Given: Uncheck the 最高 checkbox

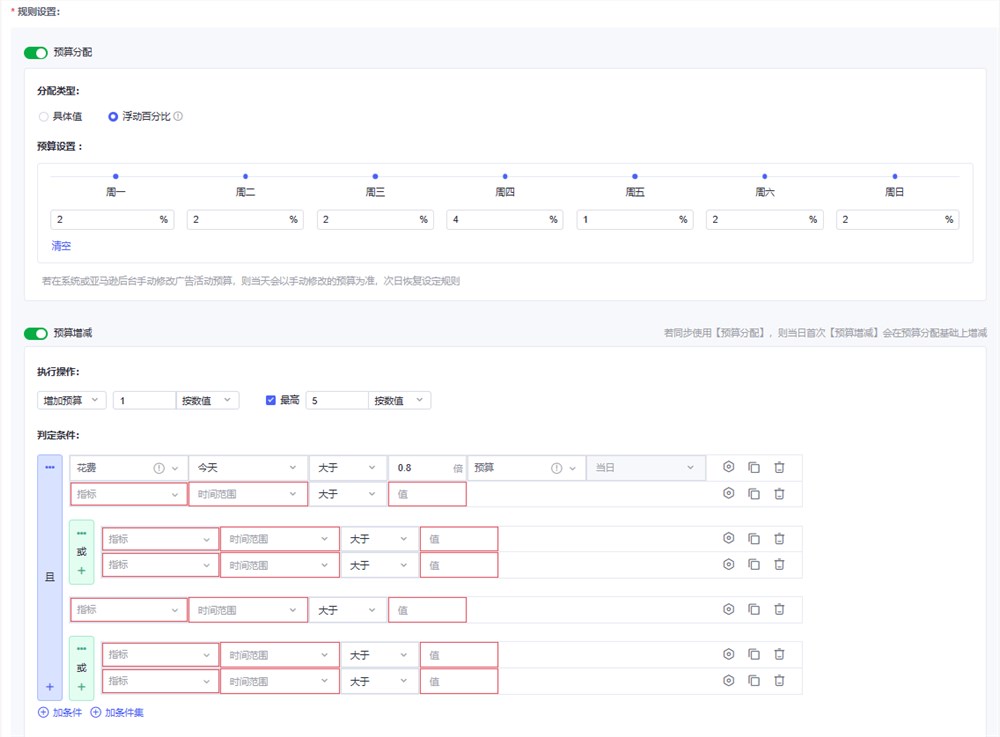Looking at the screenshot, I should (271, 400).
